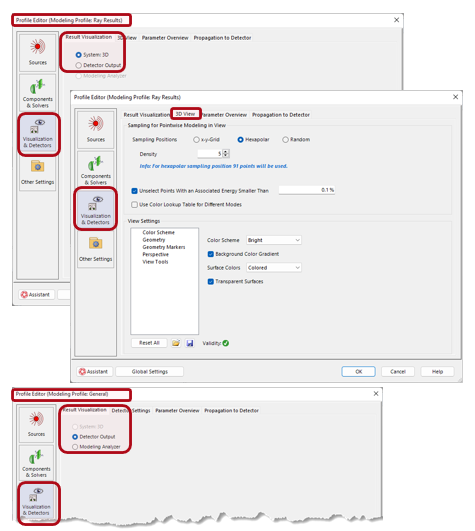Click the save settings disk icon
The width and height of the screenshot is (475, 531).
[190, 343]
